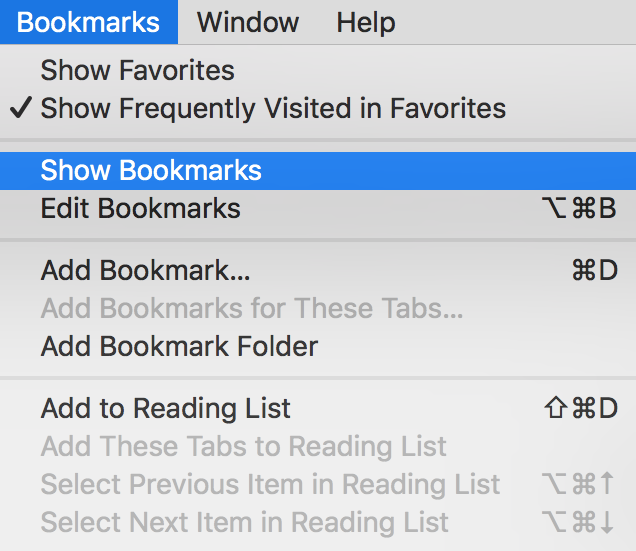Select Edit Bookmarks
Image resolution: width=636 pixels, height=551 pixels.
click(x=140, y=209)
